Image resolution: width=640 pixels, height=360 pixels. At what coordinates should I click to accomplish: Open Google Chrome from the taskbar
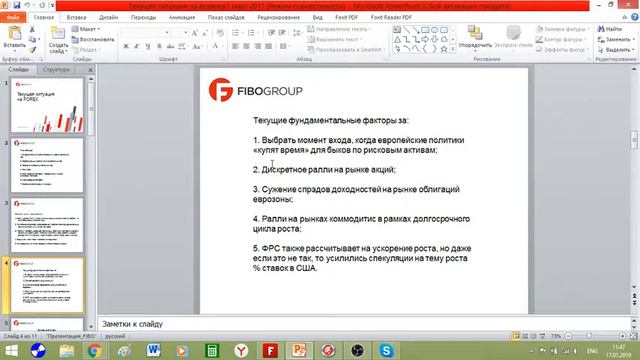click(x=94, y=351)
